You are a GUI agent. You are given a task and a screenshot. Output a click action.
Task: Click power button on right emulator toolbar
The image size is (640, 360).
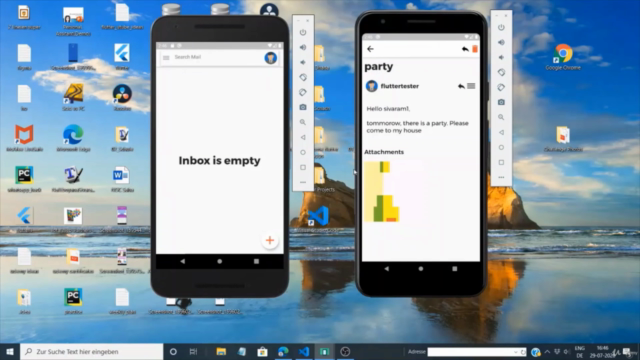pos(501,27)
